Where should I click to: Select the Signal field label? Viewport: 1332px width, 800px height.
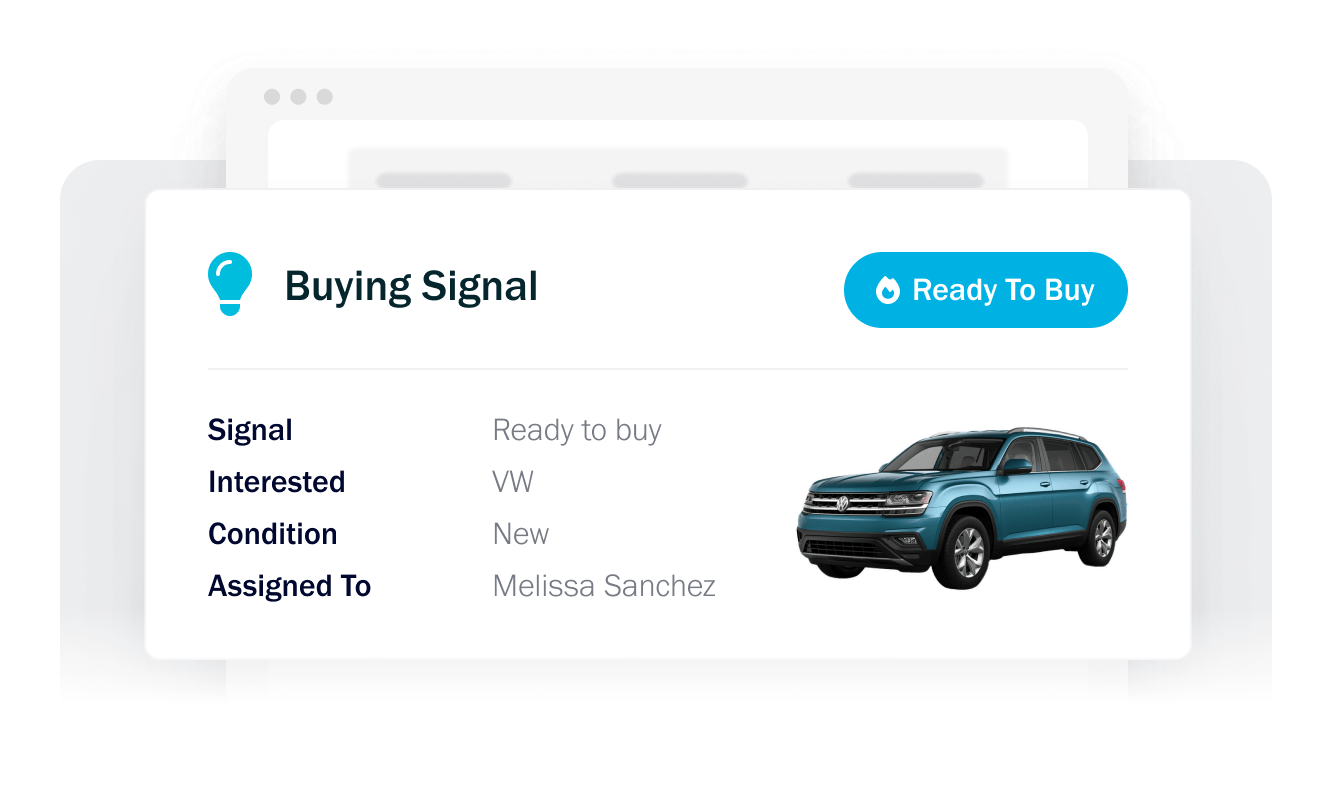(249, 429)
